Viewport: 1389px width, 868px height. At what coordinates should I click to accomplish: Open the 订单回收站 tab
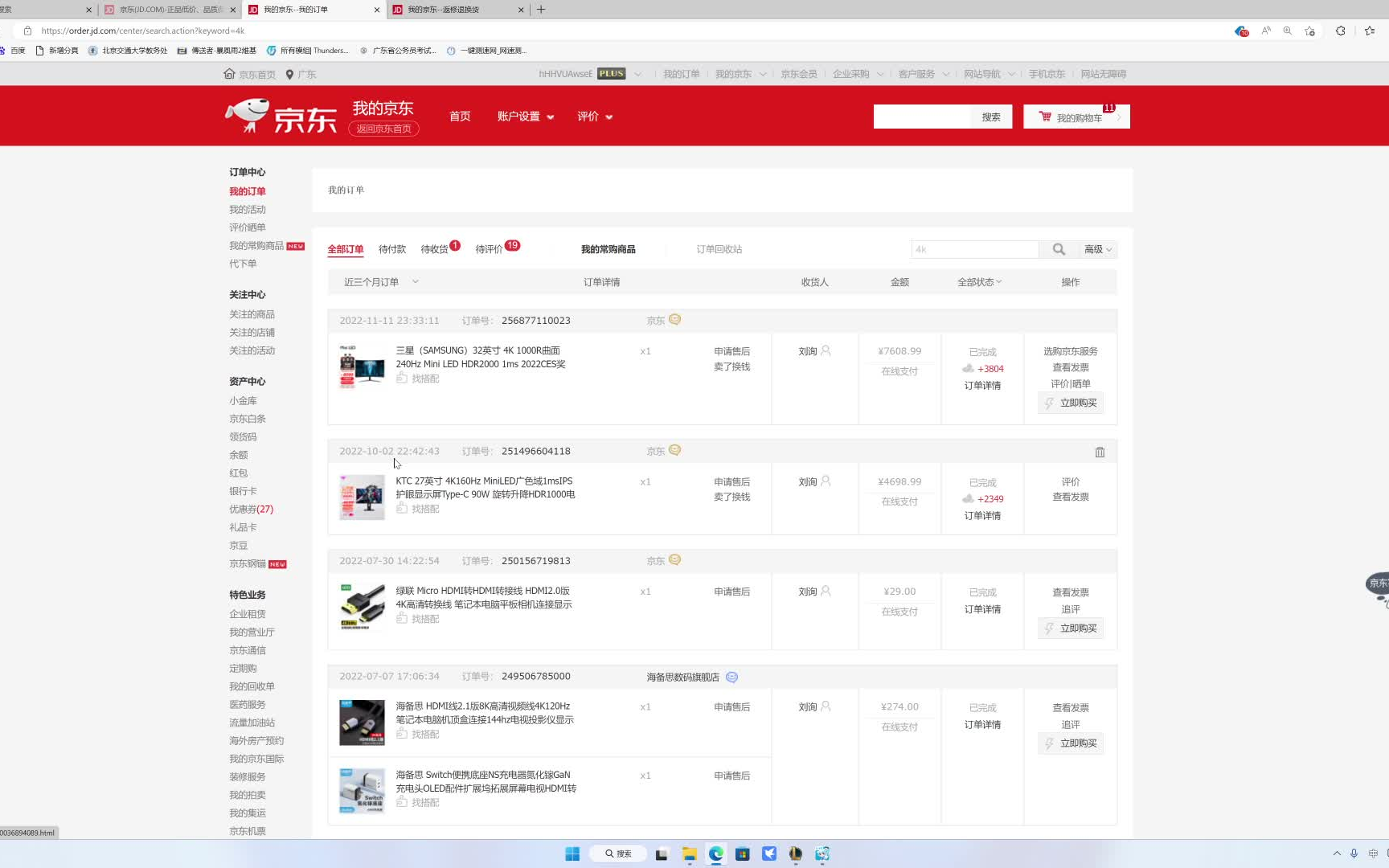coord(719,249)
